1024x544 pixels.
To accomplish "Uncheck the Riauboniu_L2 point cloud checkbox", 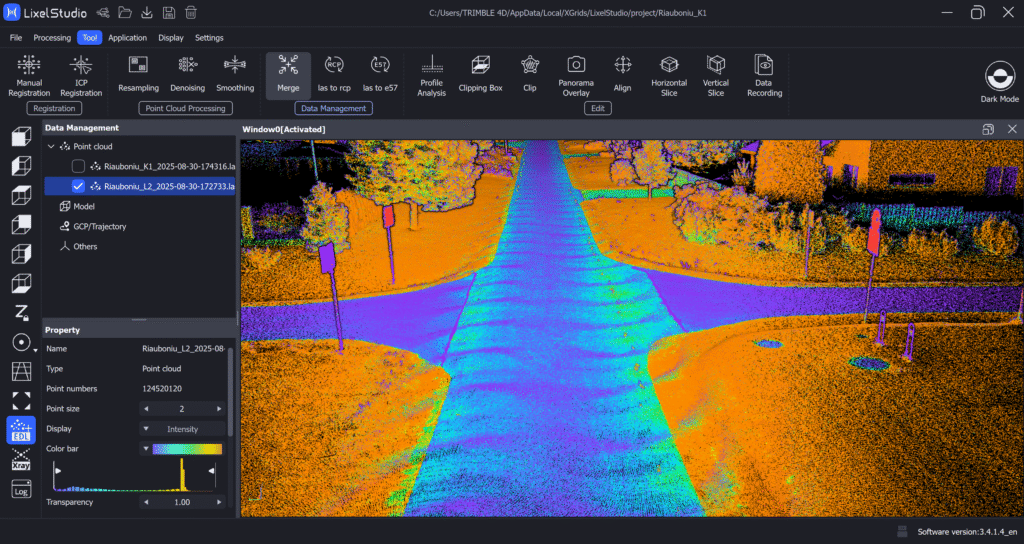I will [79, 186].
